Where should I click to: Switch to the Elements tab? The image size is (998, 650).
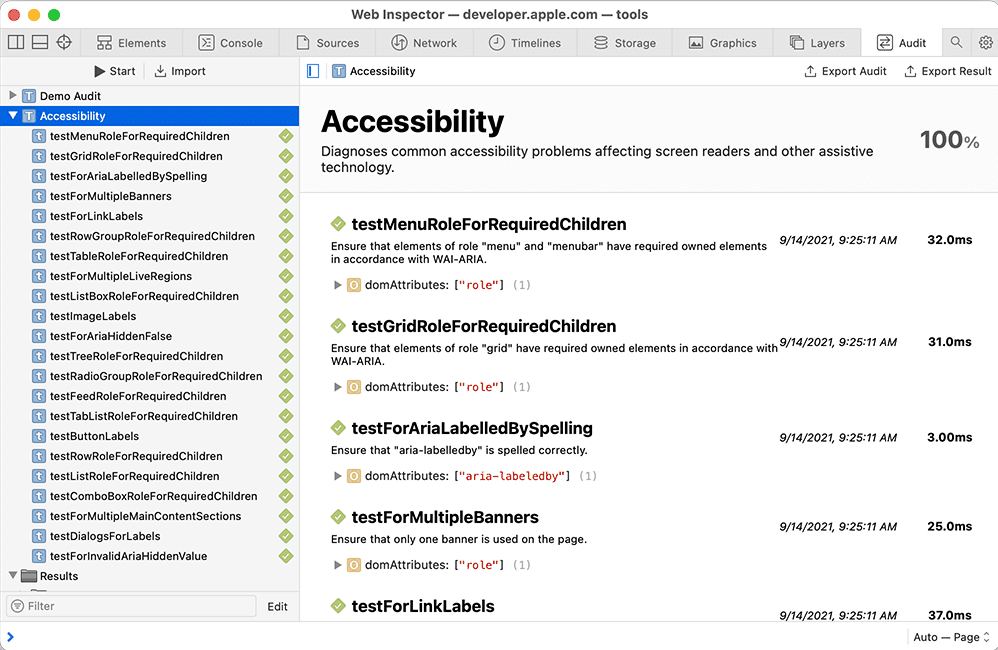tap(131, 43)
